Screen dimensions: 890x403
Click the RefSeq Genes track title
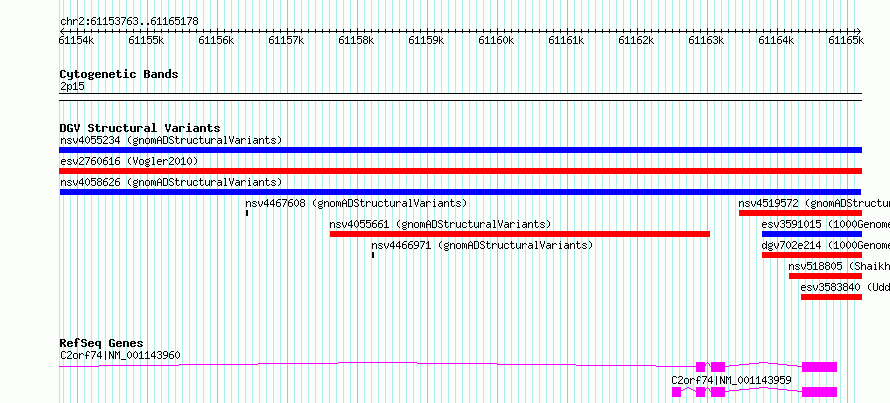click(101, 343)
